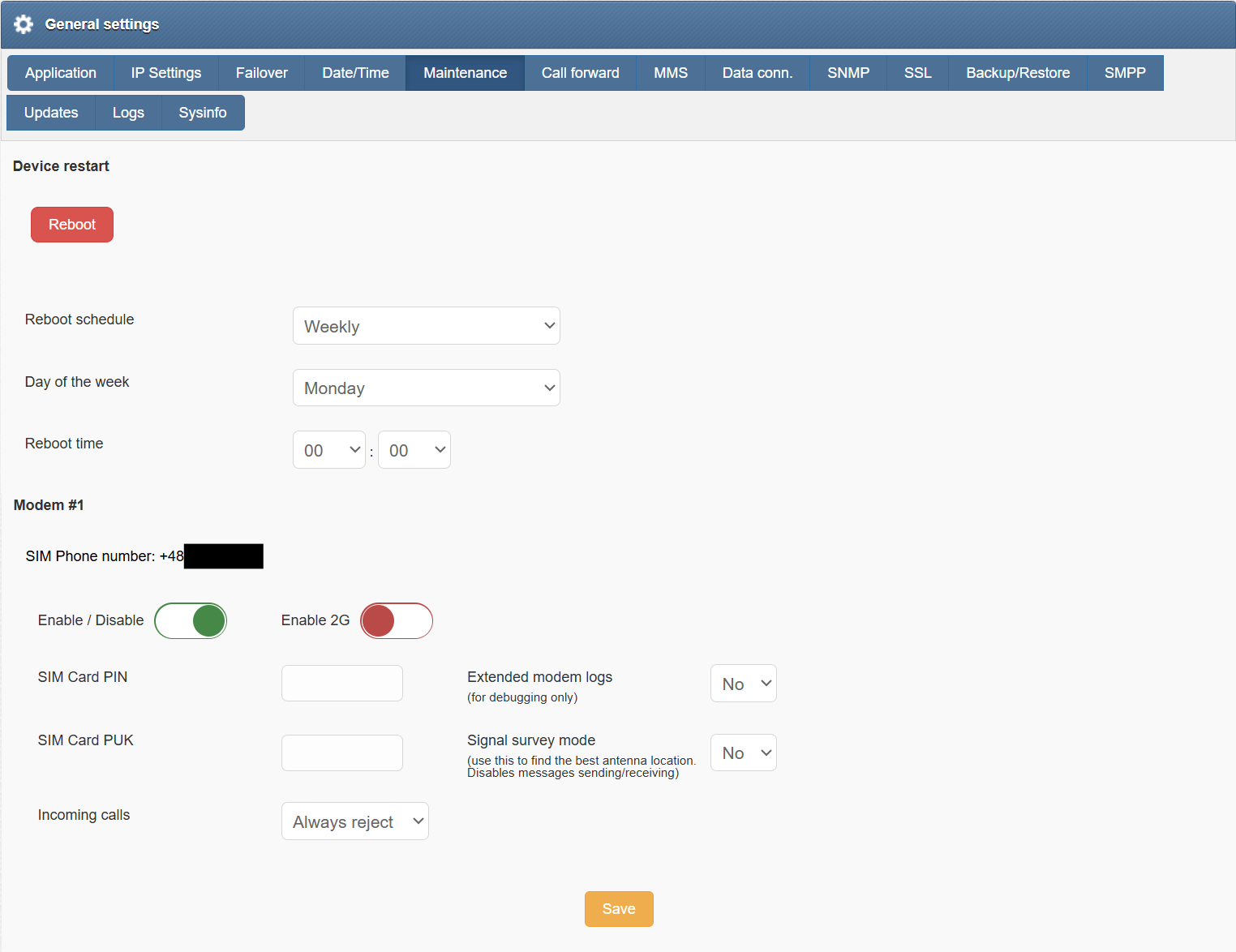Viewport: 1236px width, 952px height.
Task: Open the Application tab
Action: pyautogui.click(x=61, y=73)
